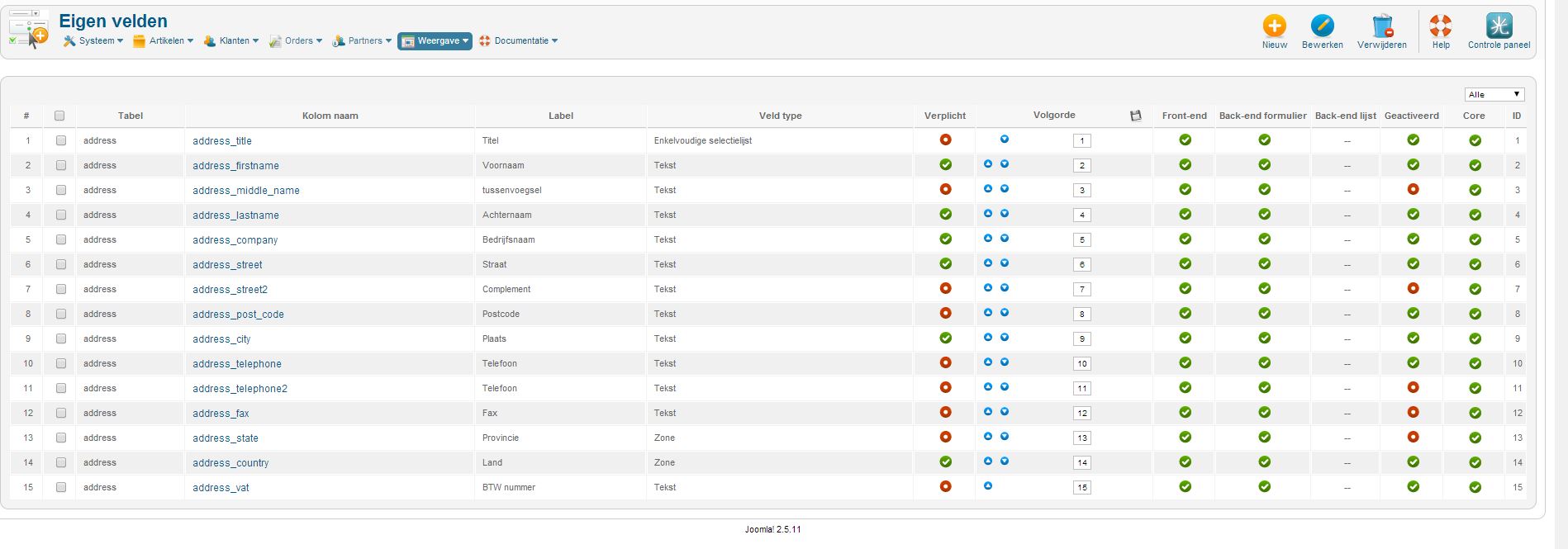The image size is (1568, 549).
Task: Expand the Orders menu
Action: point(296,40)
